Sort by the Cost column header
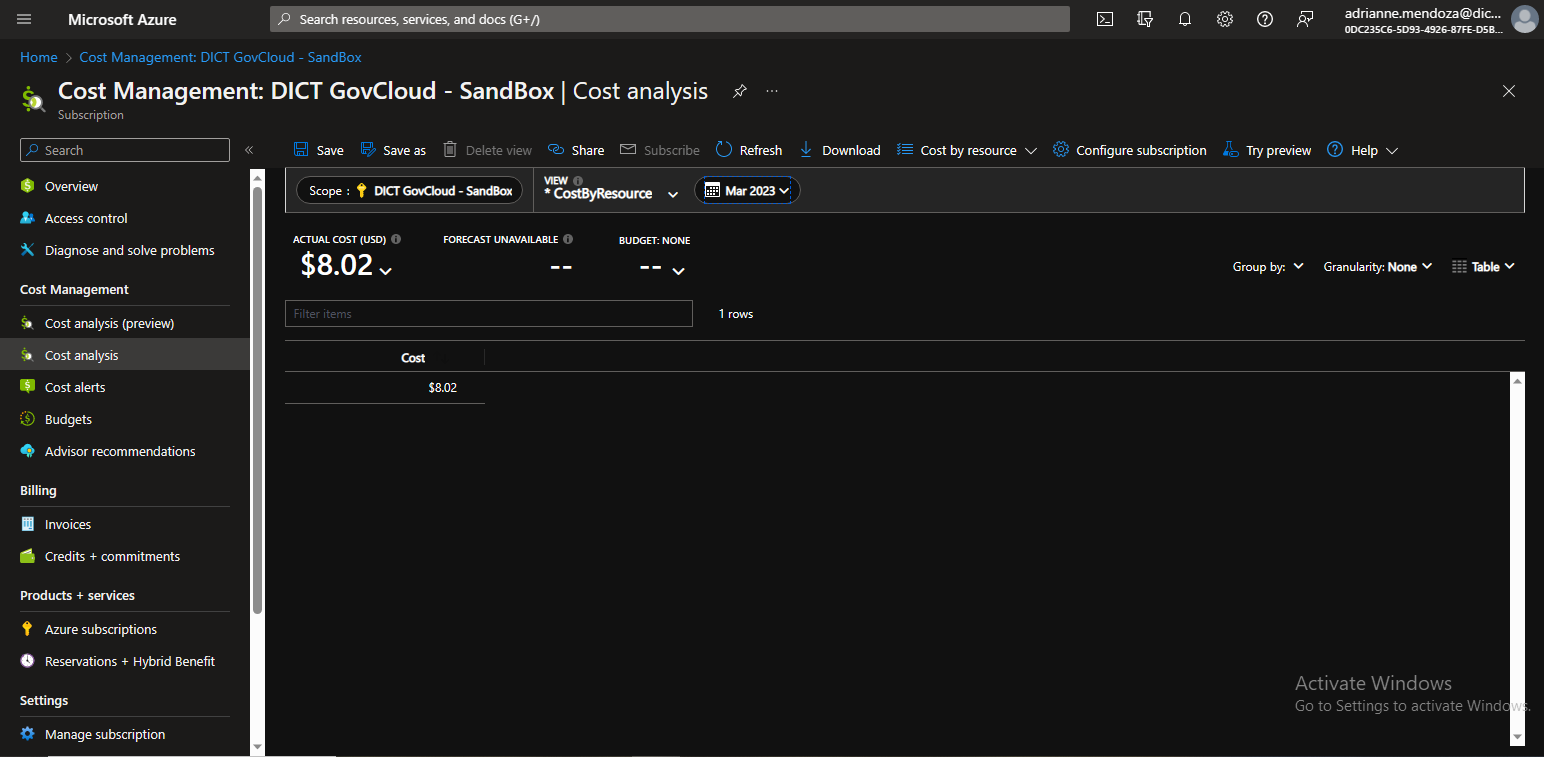The height and width of the screenshot is (757, 1544). click(x=413, y=357)
